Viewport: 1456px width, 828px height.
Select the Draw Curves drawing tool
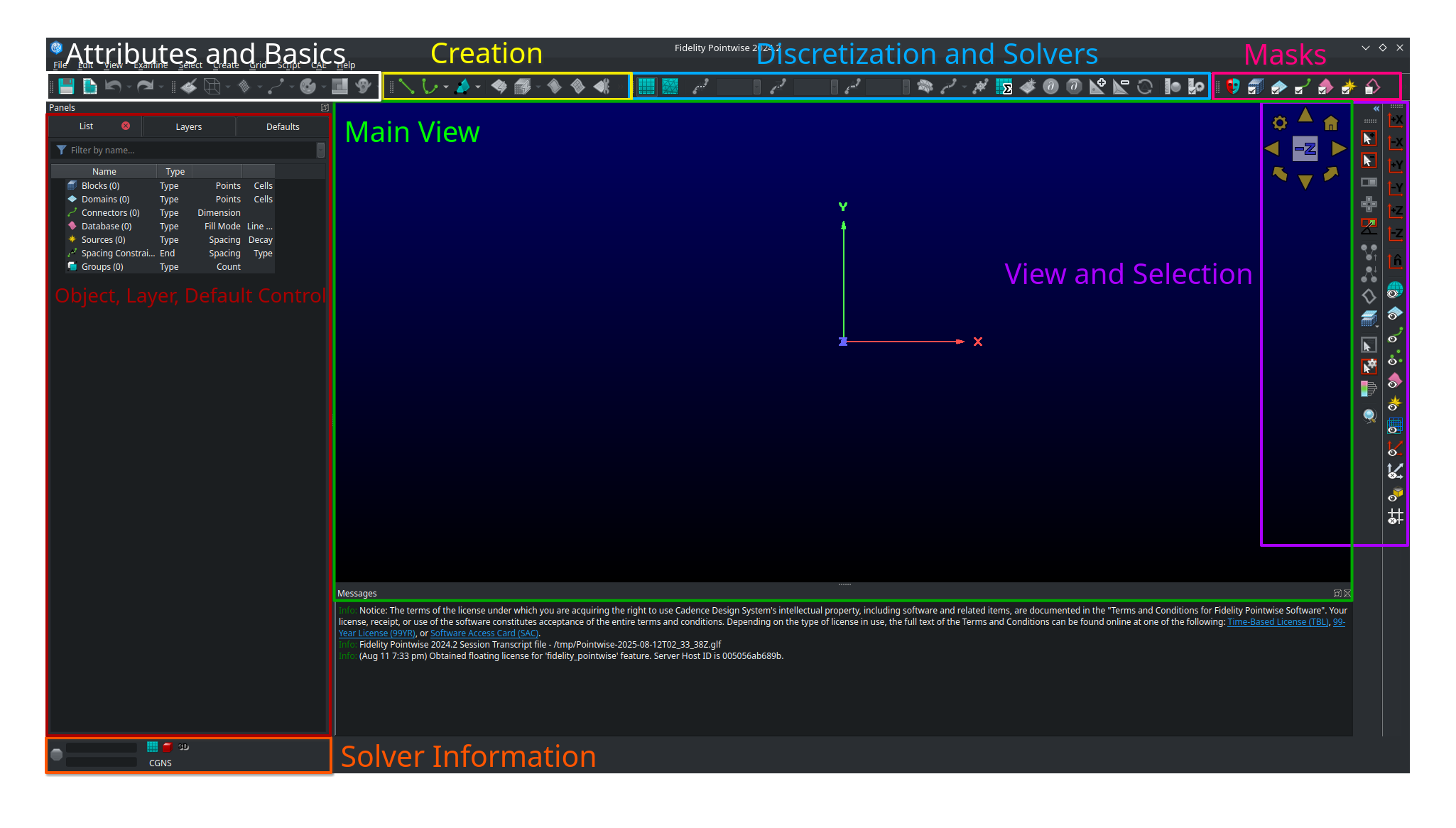pyautogui.click(x=430, y=86)
